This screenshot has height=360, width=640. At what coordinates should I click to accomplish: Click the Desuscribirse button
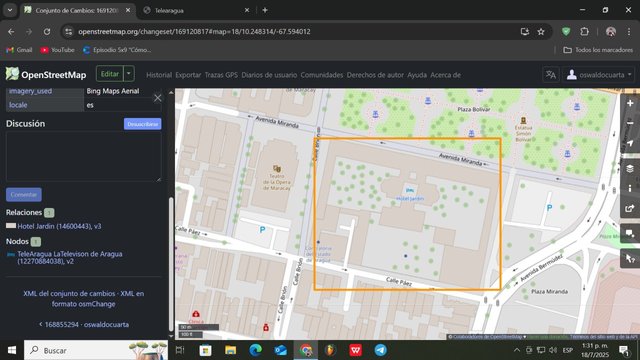[142, 124]
